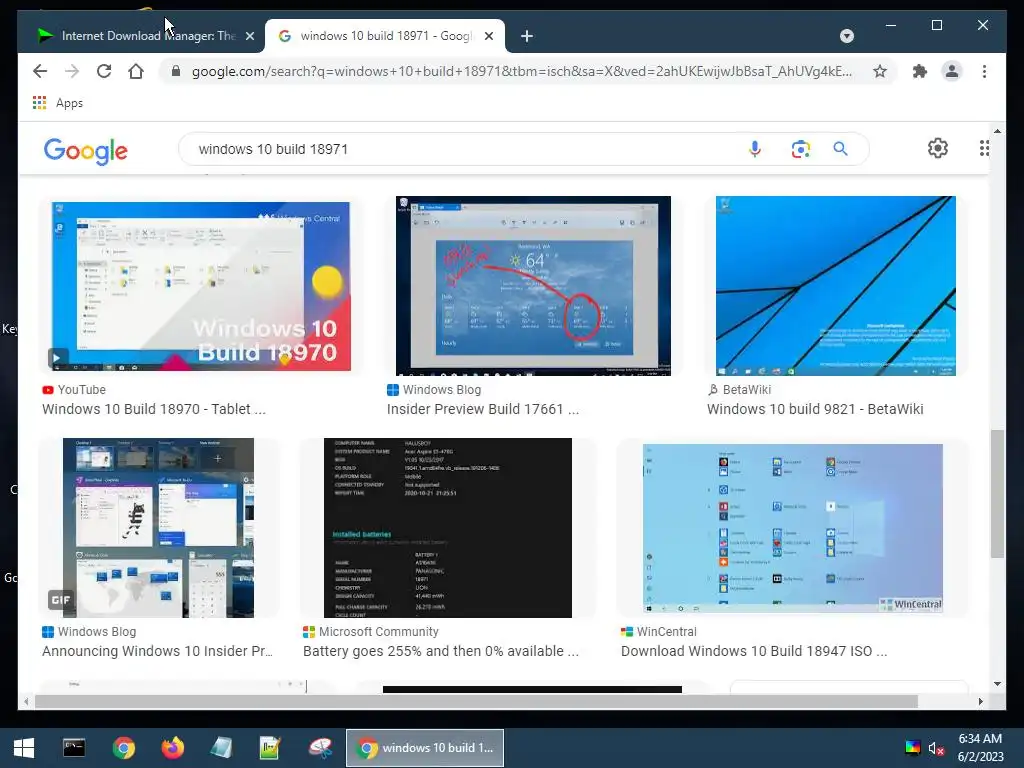This screenshot has height=768, width=1024.
Task: Open the WinCentral Start menu thumbnail
Action: tap(792, 528)
